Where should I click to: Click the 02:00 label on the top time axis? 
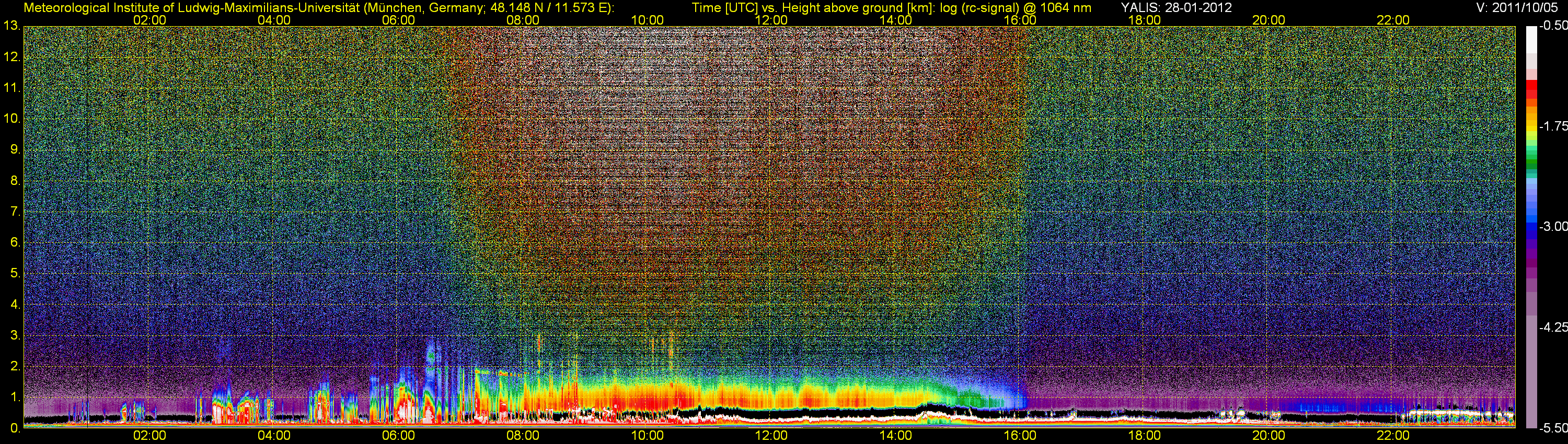149,20
